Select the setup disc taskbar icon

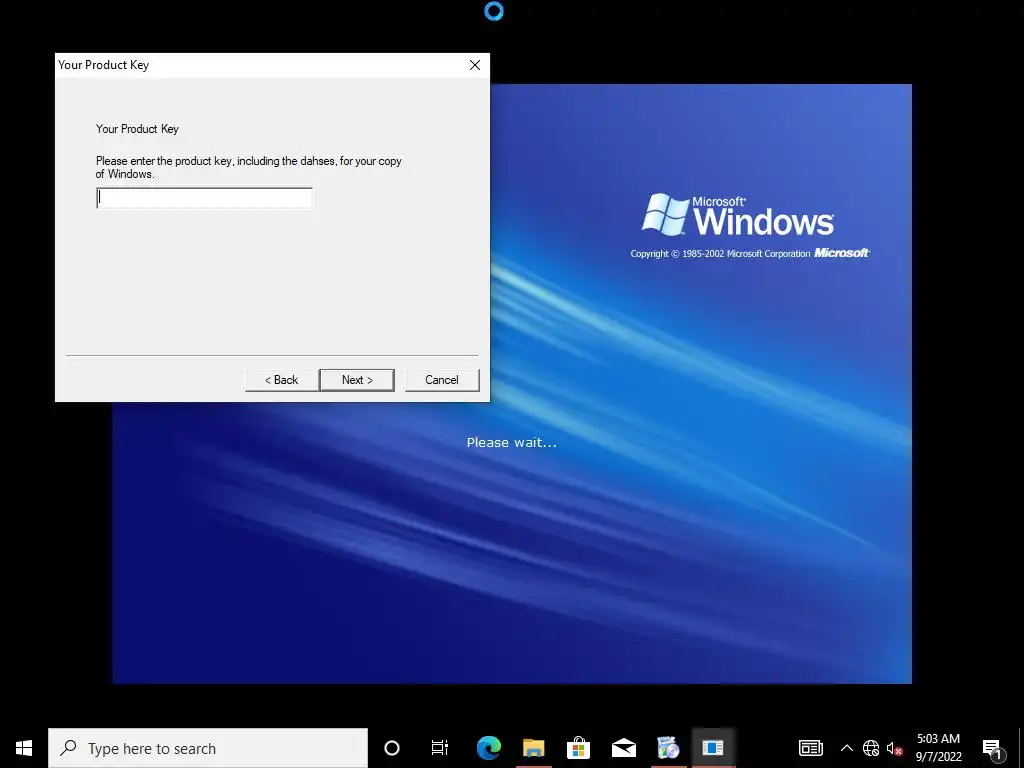pyautogui.click(x=668, y=748)
